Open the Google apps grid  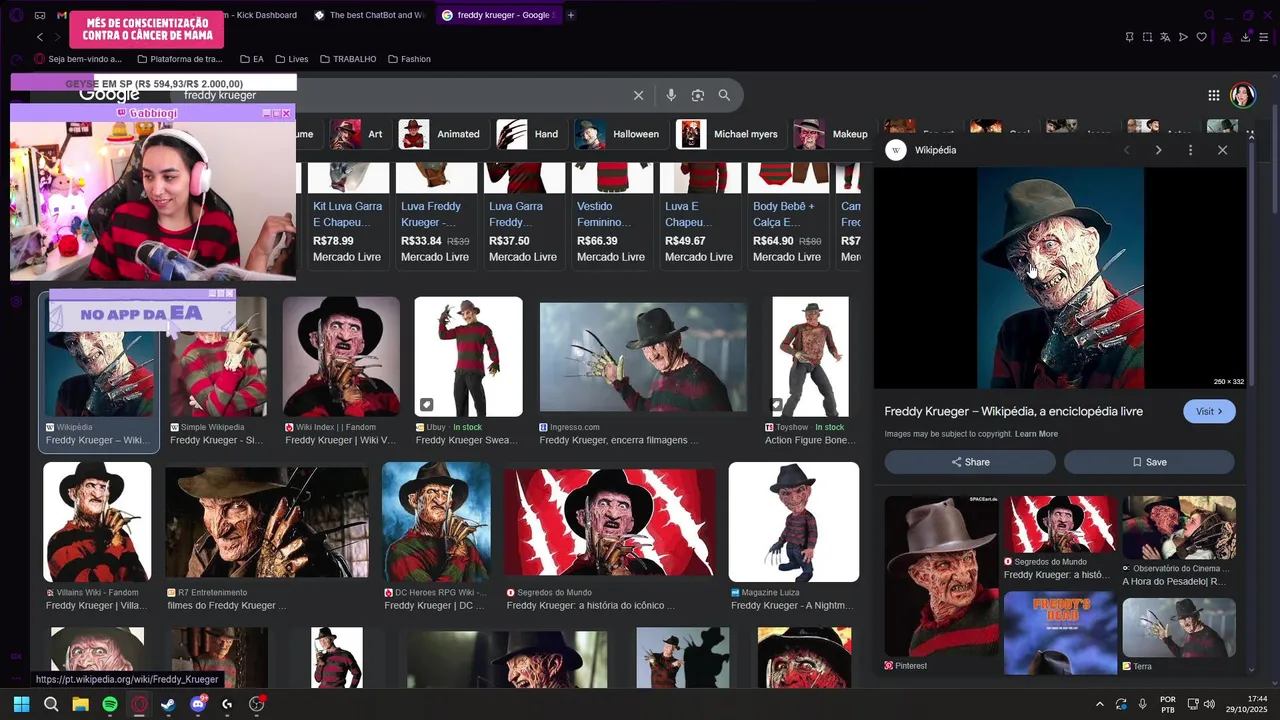click(x=1213, y=95)
